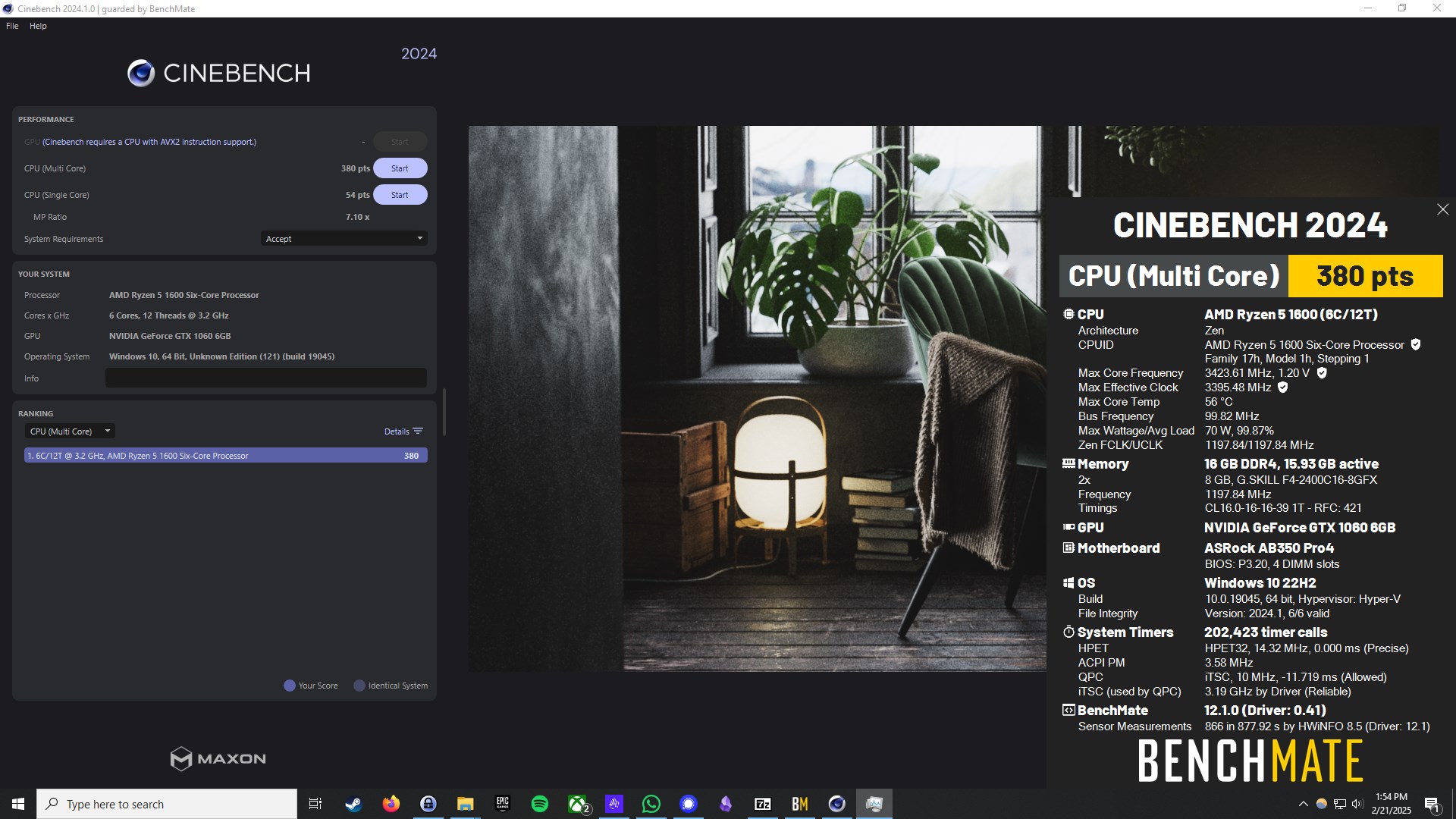The image size is (1456, 819).
Task: Launch Firefox from the taskbar
Action: click(x=391, y=804)
